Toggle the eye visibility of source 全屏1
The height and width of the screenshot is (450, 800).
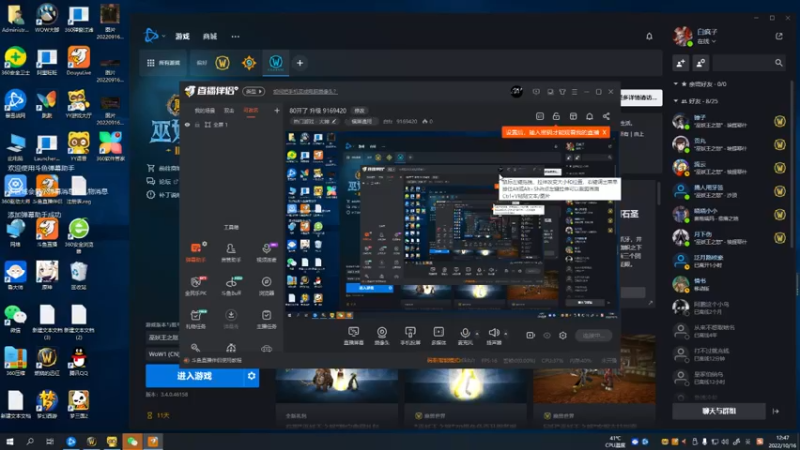[x=187, y=124]
